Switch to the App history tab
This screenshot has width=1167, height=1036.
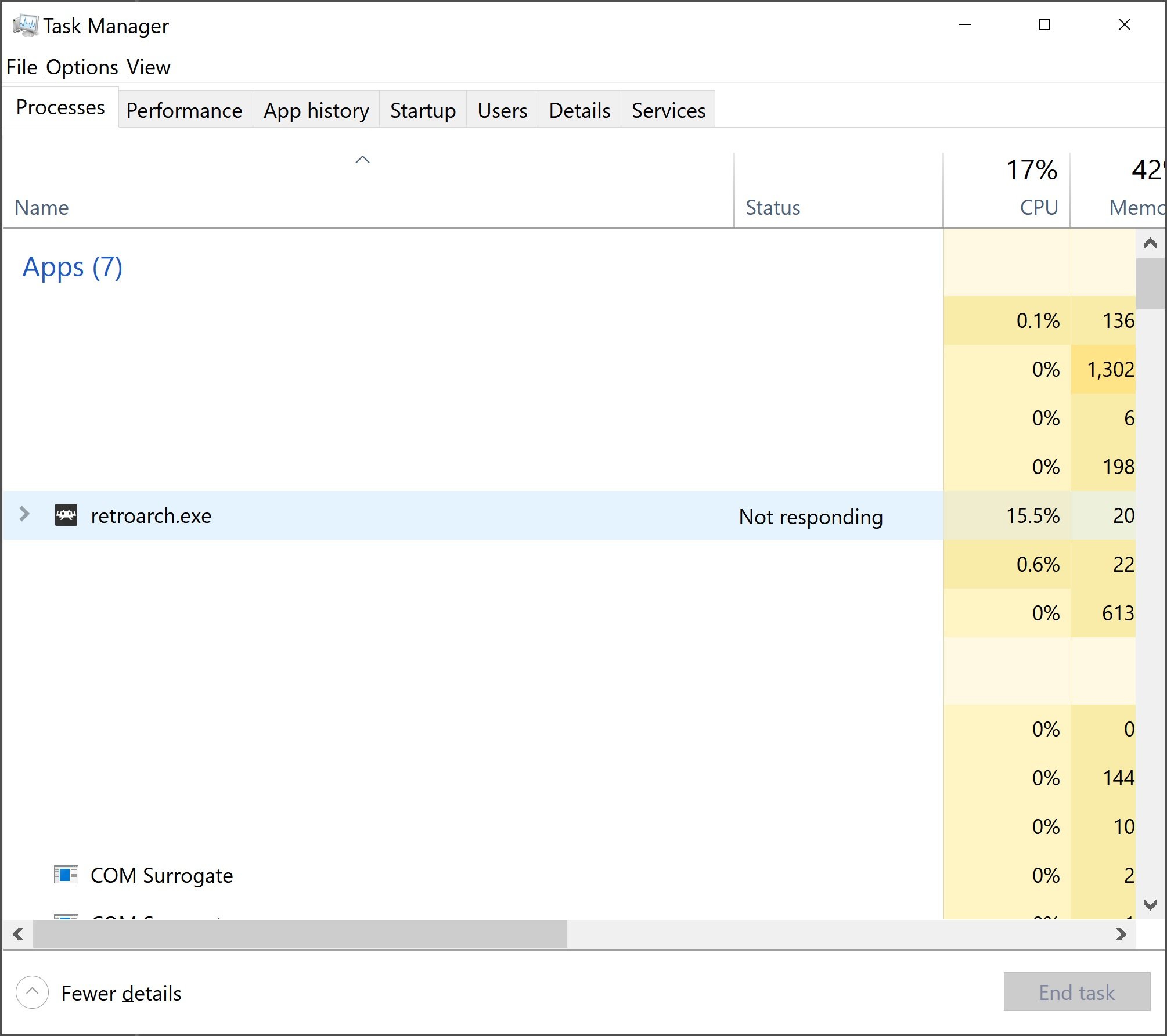(316, 110)
